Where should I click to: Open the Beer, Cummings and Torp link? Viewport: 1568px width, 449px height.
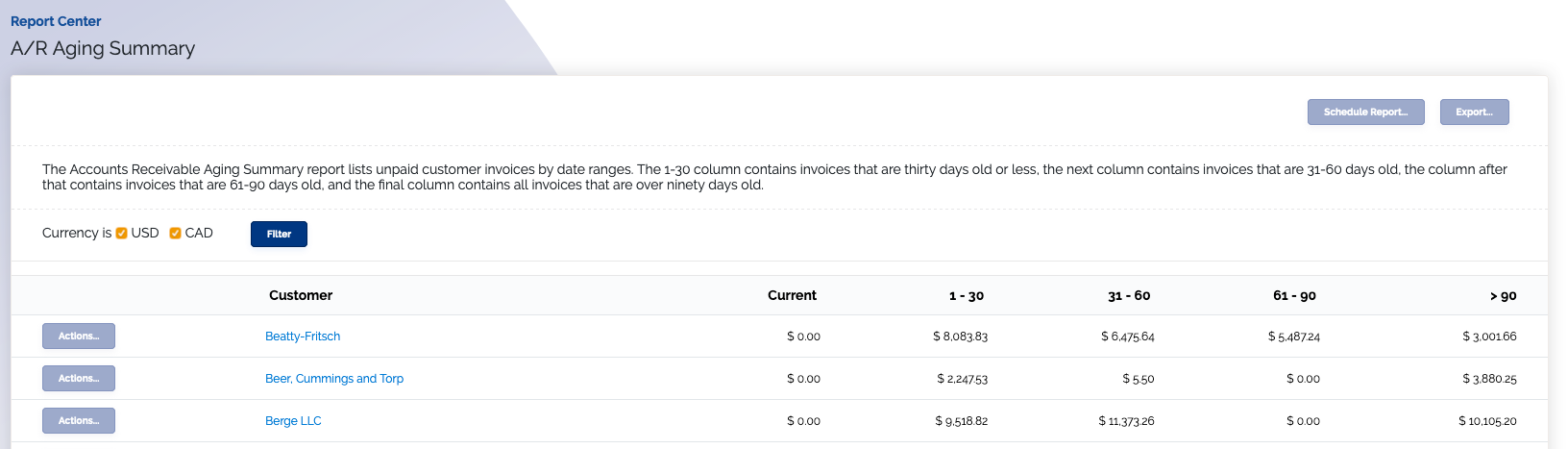pyautogui.click(x=334, y=379)
